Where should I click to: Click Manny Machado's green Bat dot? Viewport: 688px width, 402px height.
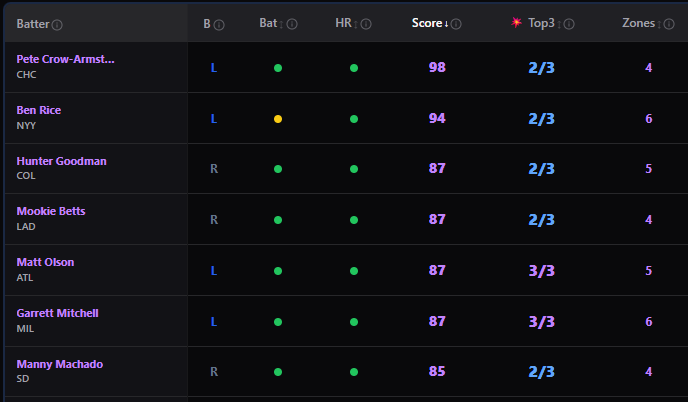click(278, 372)
